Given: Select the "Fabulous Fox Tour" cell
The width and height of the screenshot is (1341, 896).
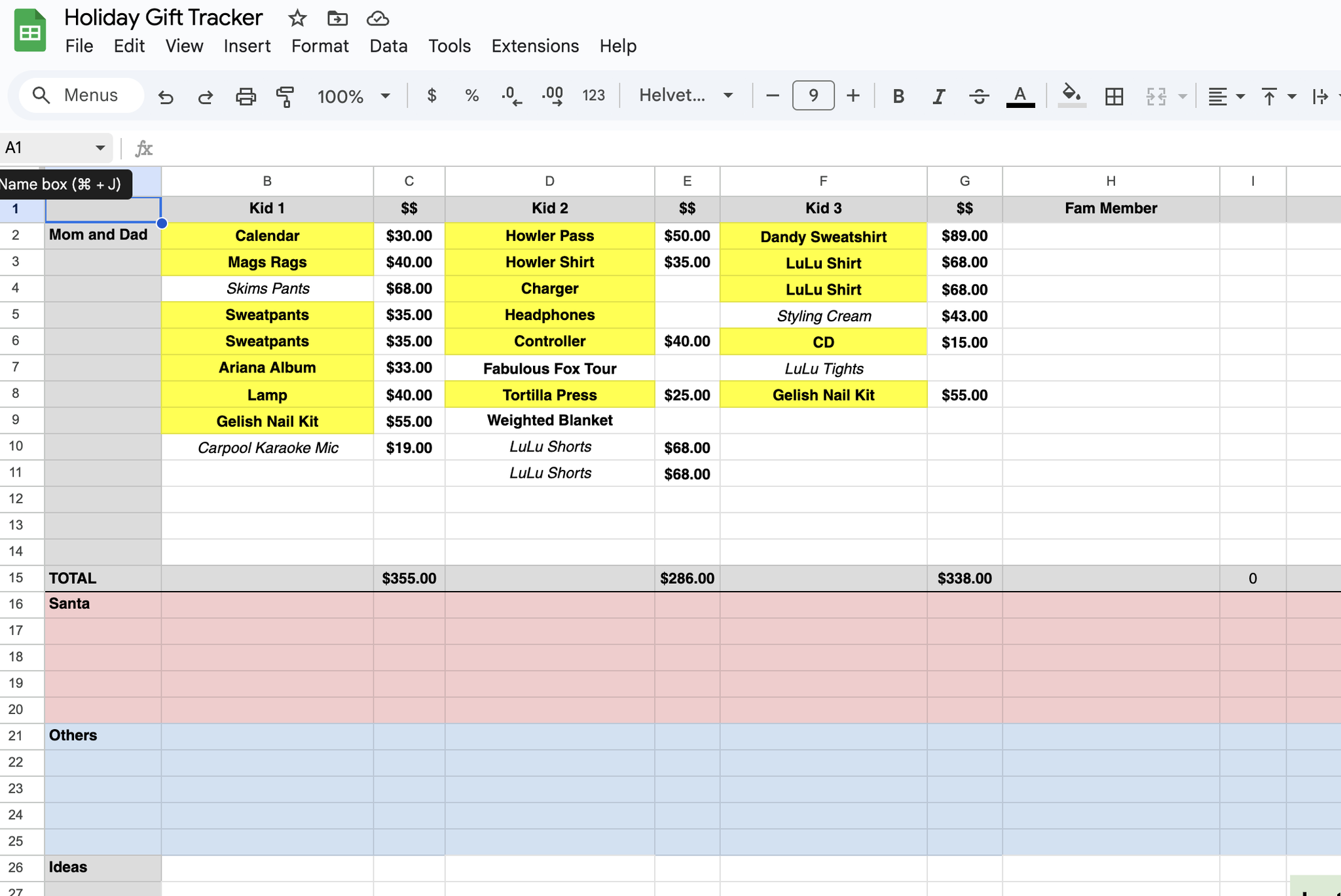Looking at the screenshot, I should pos(549,368).
